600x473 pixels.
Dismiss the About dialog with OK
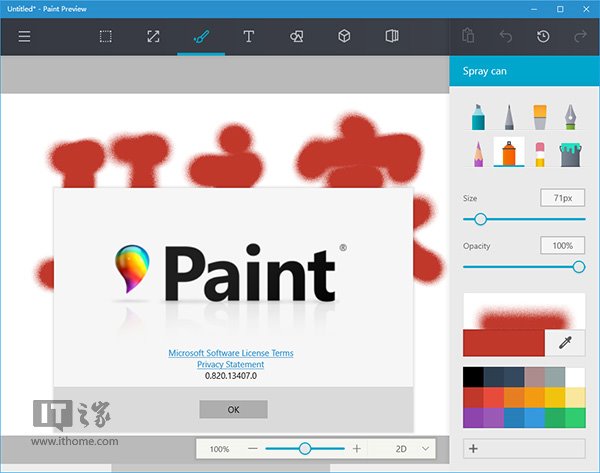233,409
